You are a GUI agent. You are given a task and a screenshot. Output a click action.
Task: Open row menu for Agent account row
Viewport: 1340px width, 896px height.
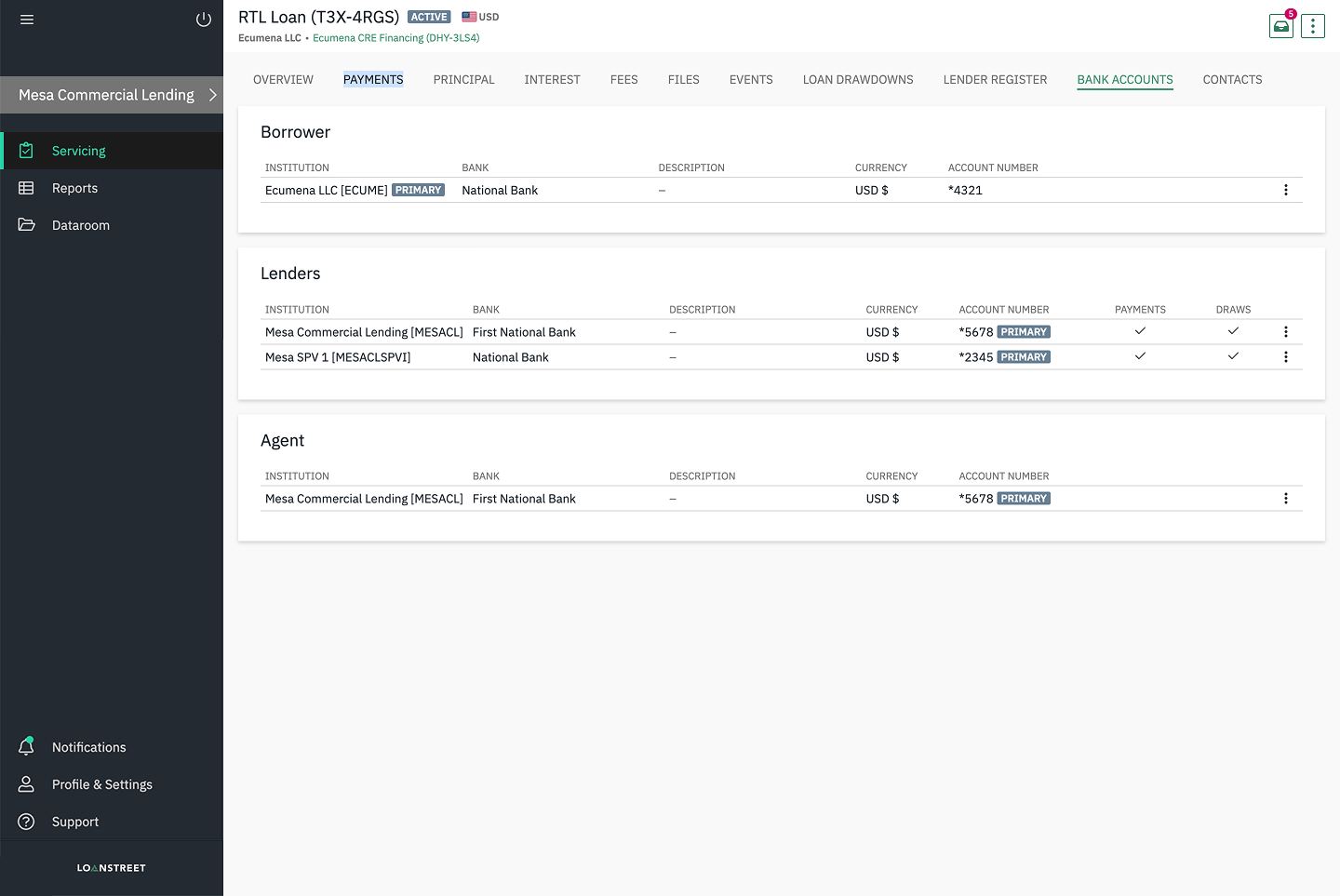click(x=1286, y=499)
